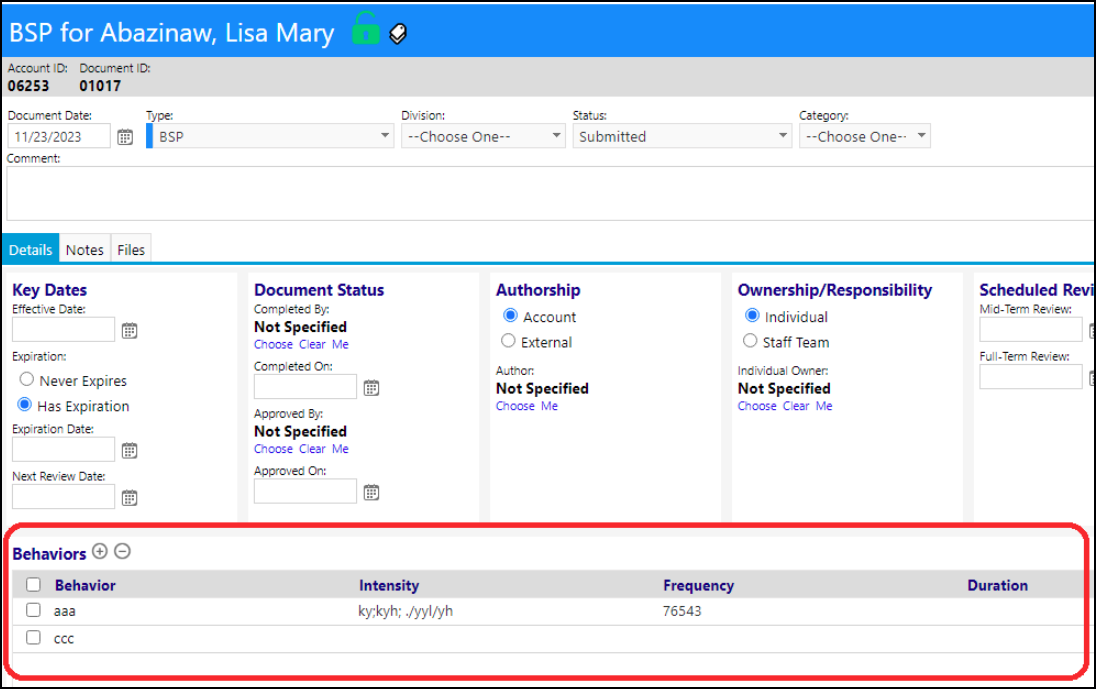The height and width of the screenshot is (689, 1096).
Task: Click the Behavior column header
Action: tap(85, 586)
